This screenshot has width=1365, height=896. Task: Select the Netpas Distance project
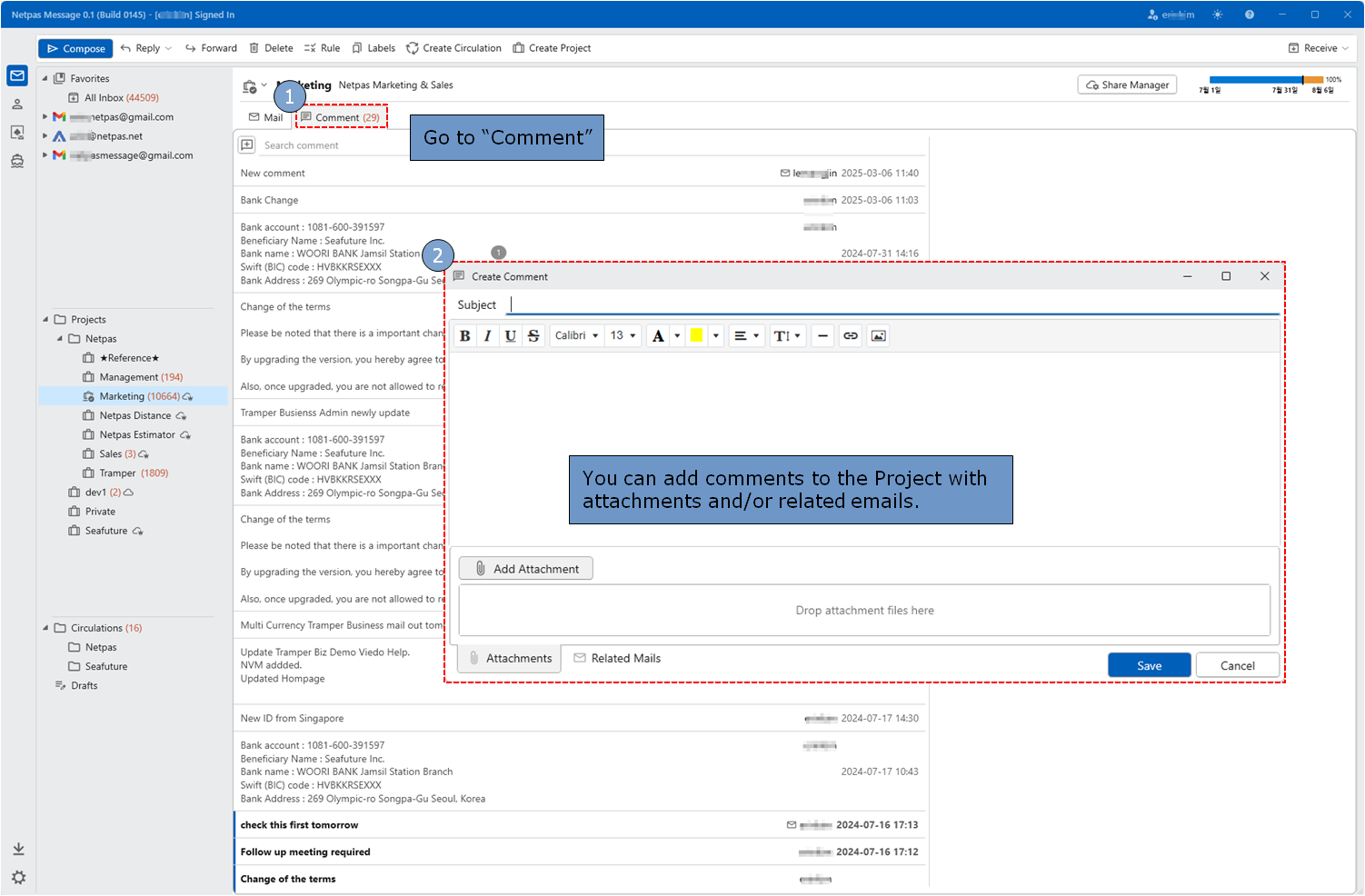(x=135, y=415)
